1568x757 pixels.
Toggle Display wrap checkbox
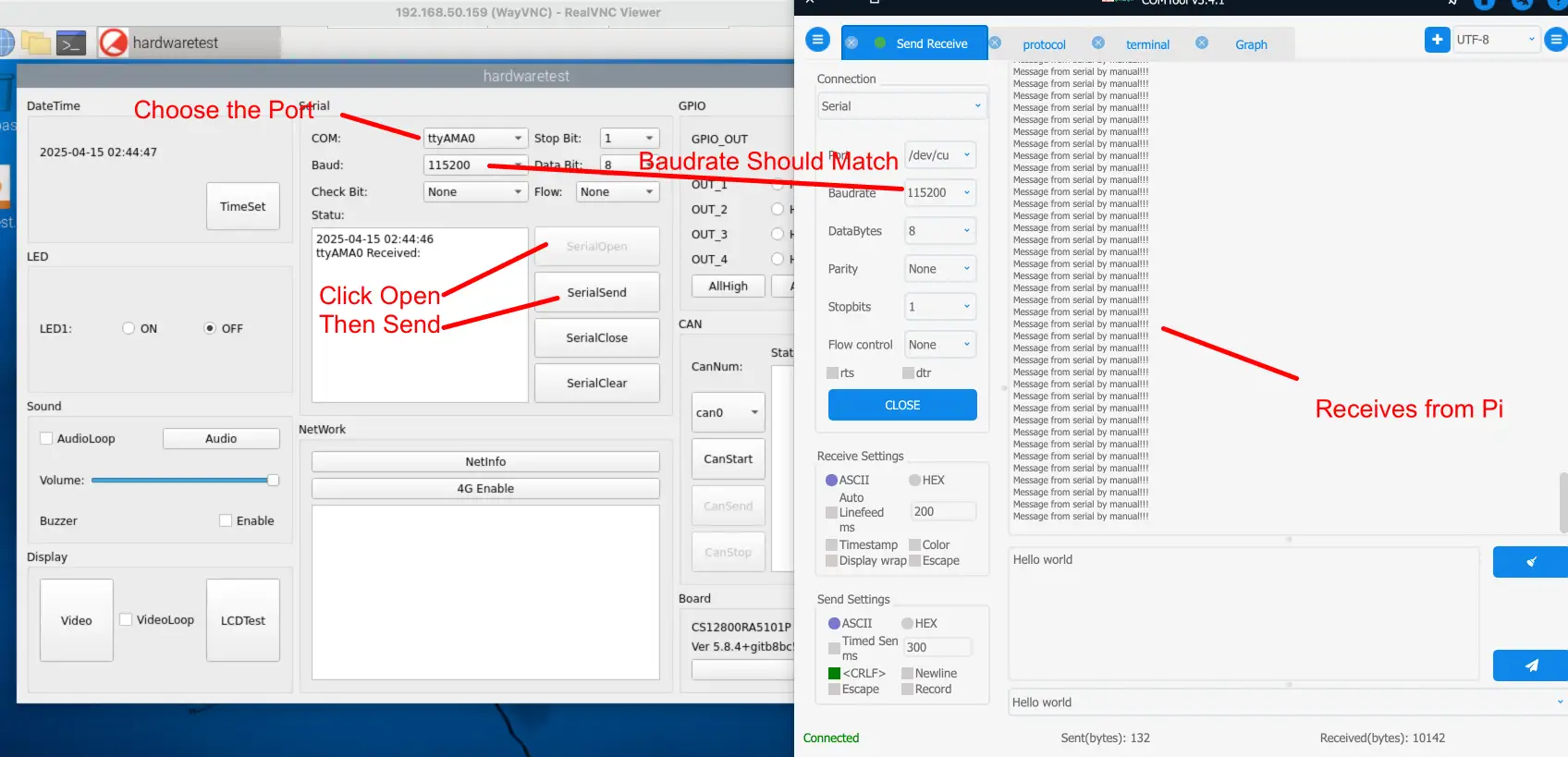pos(831,560)
